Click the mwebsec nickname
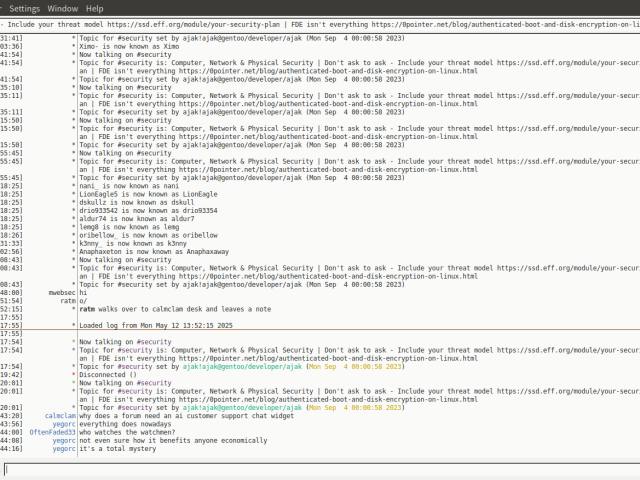The image size is (640, 480). pos(62,291)
